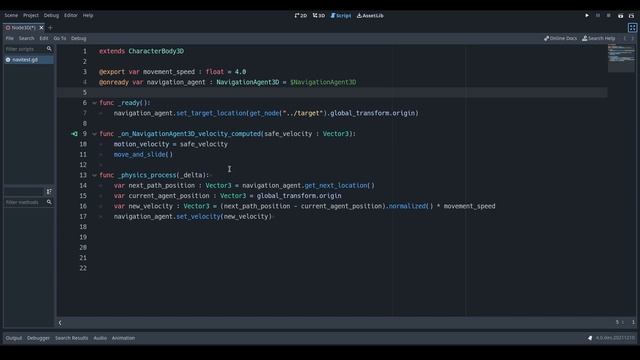This screenshot has width=640, height=360.
Task: Open the Audio bottom panel
Action: pyautogui.click(x=100, y=338)
